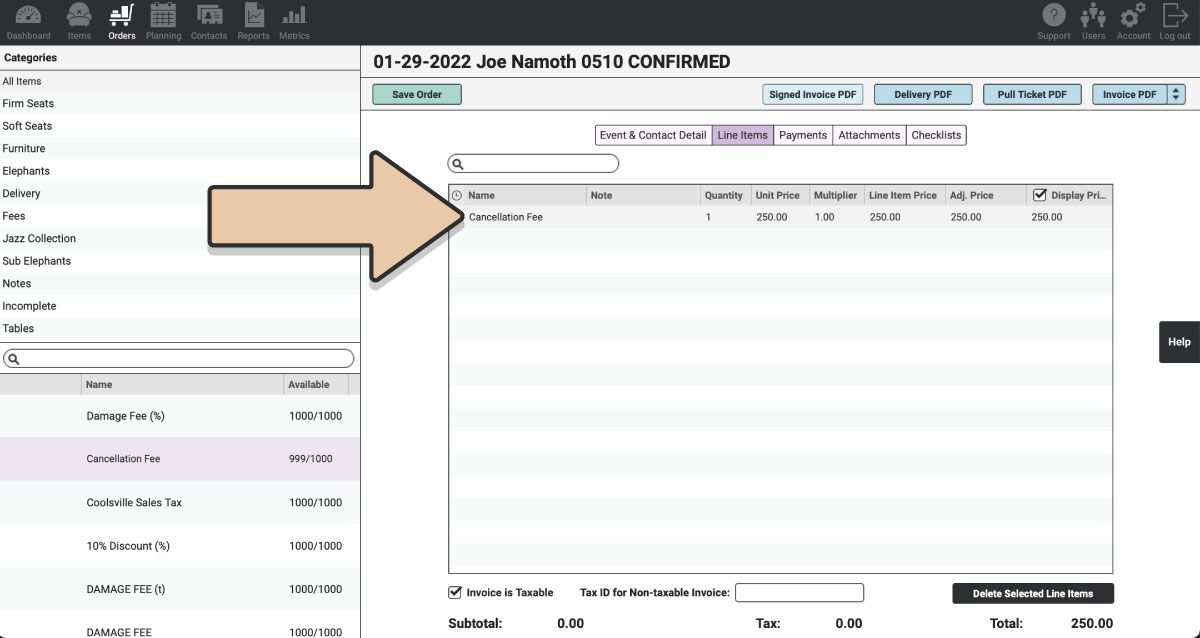1200x638 pixels.
Task: Open Contacts card icon
Action: click(x=209, y=16)
